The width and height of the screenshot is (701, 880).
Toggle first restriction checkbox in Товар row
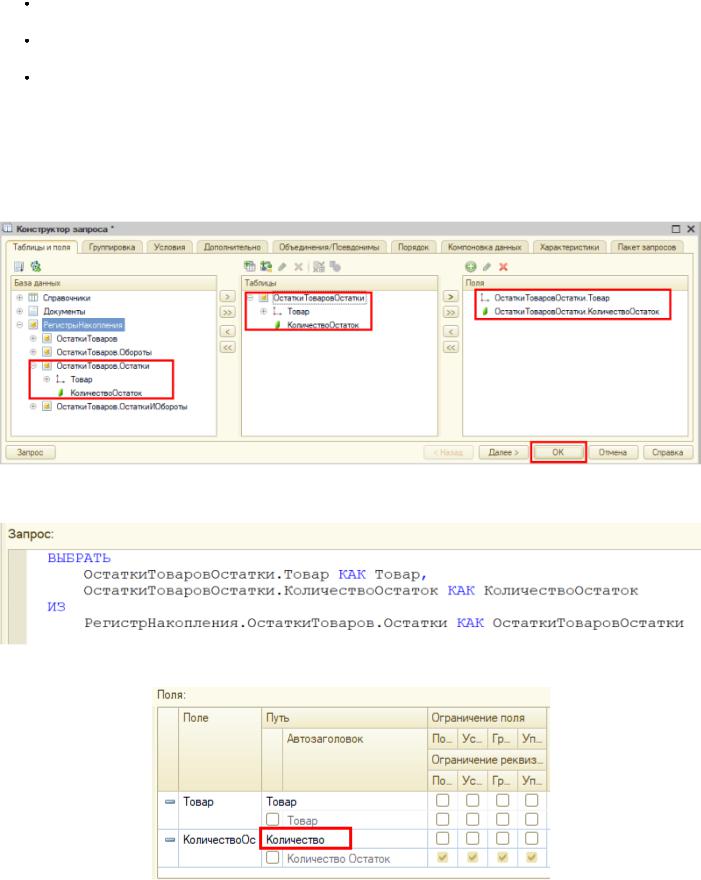point(442,800)
